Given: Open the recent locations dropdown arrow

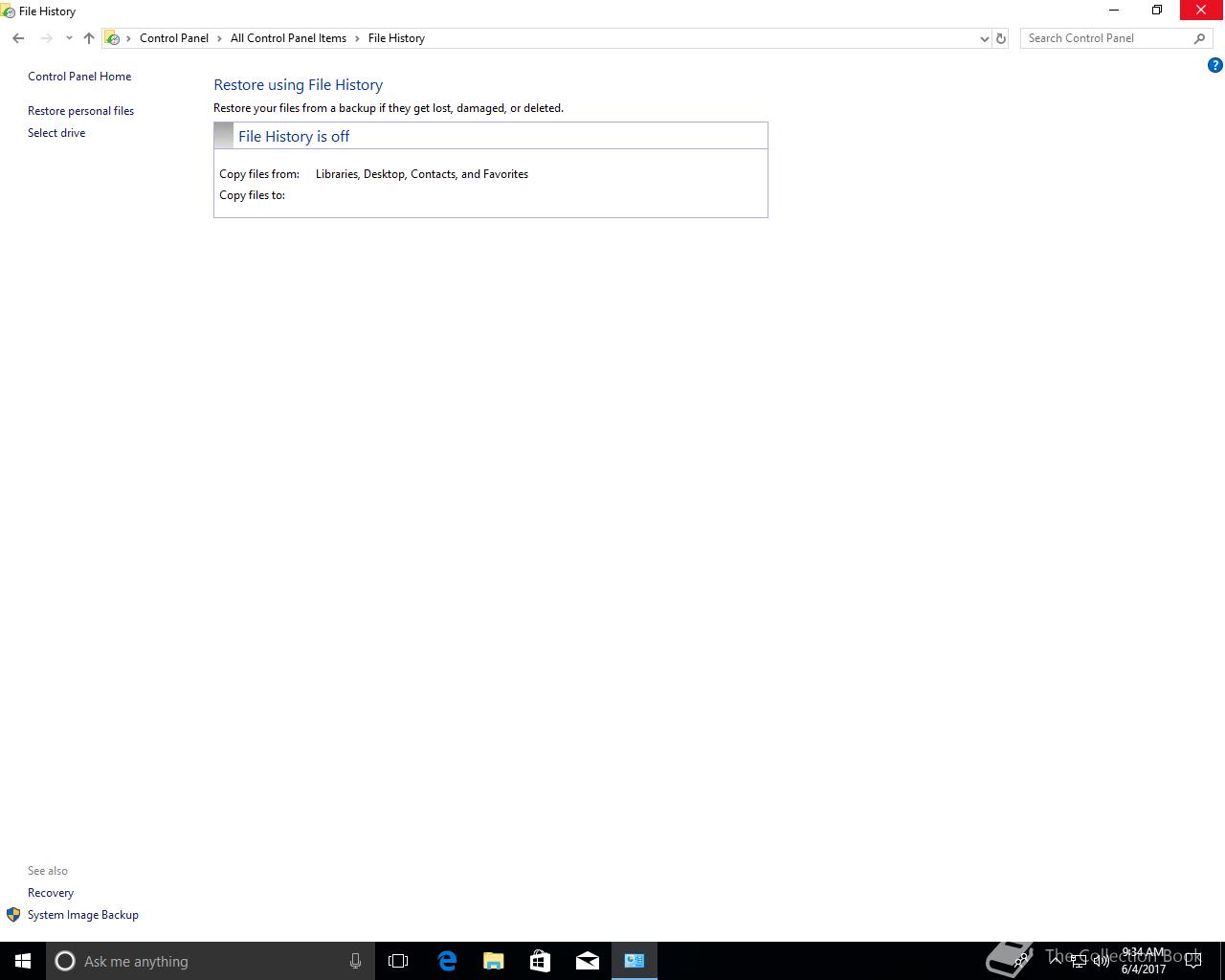Looking at the screenshot, I should (x=69, y=38).
